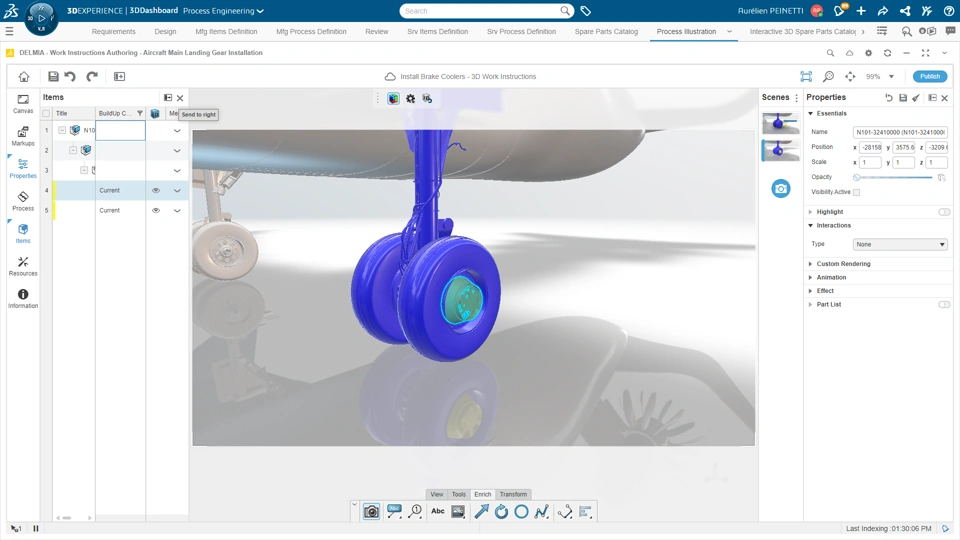Select the camera snapshot tool in bottom toolbar

371,511
